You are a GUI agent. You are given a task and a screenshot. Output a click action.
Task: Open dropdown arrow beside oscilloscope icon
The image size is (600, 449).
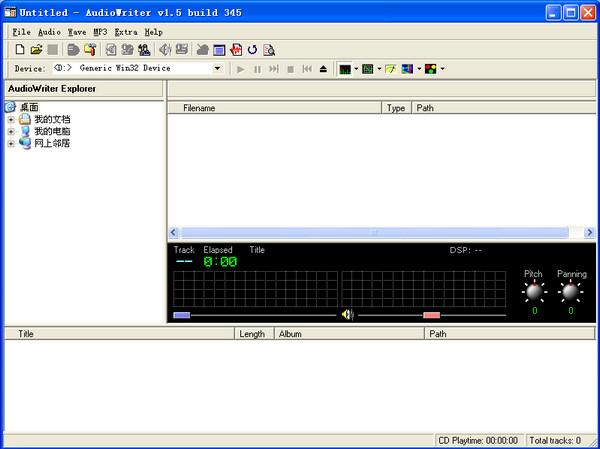[379, 69]
